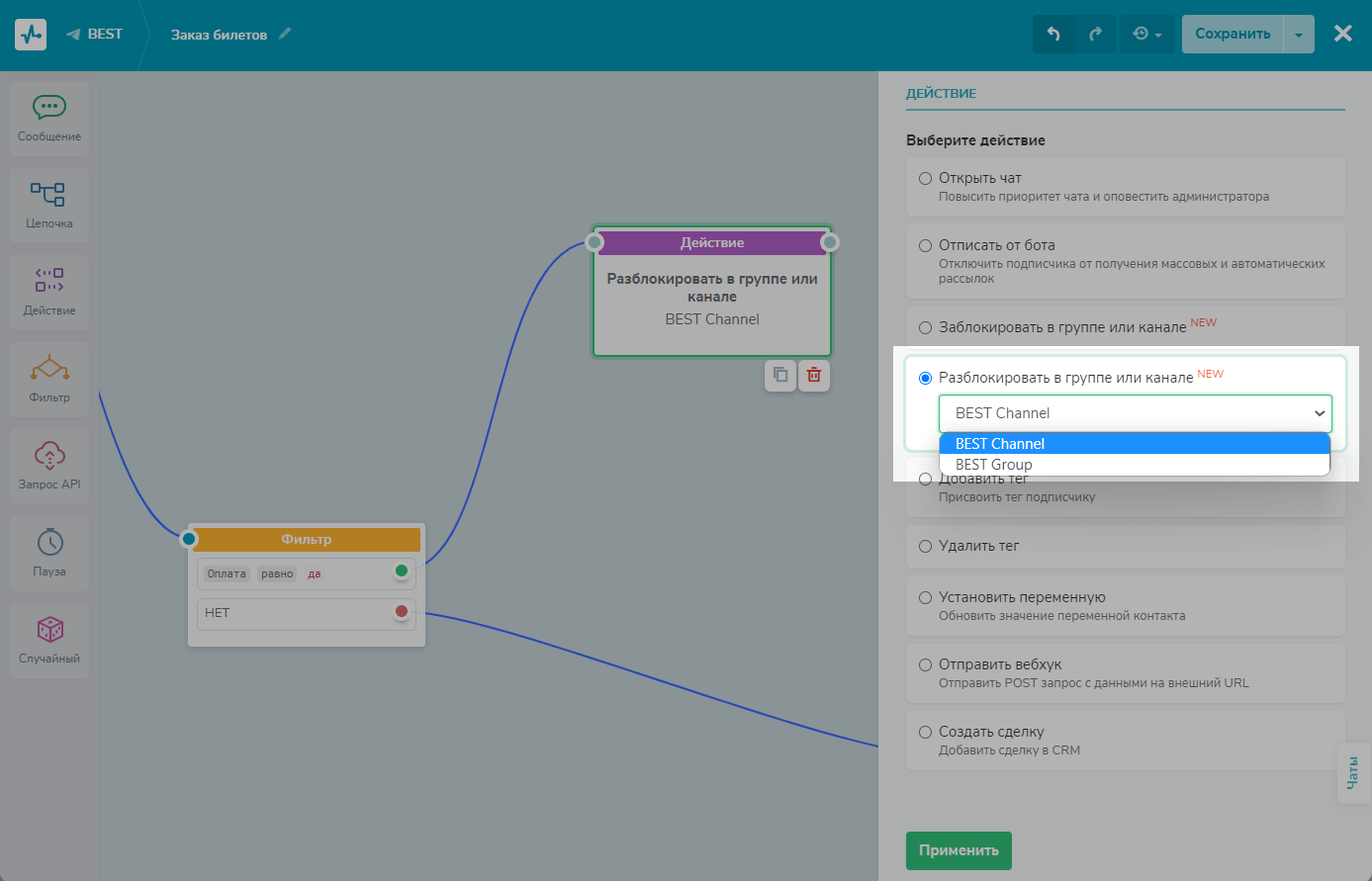Select the Фильтр block header
Screen dimensions: 1372x881
point(307,539)
